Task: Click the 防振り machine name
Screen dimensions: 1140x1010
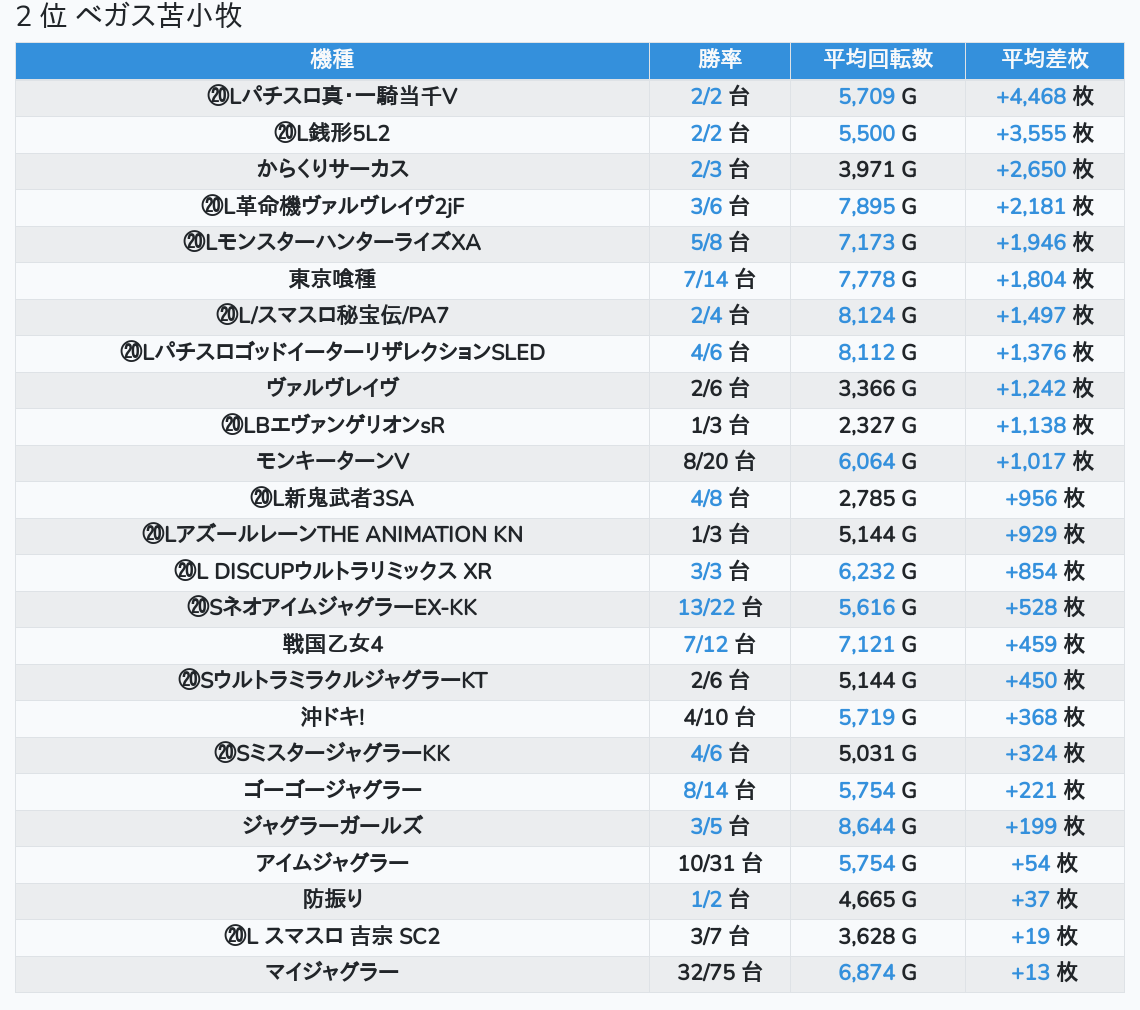Action: 332,899
